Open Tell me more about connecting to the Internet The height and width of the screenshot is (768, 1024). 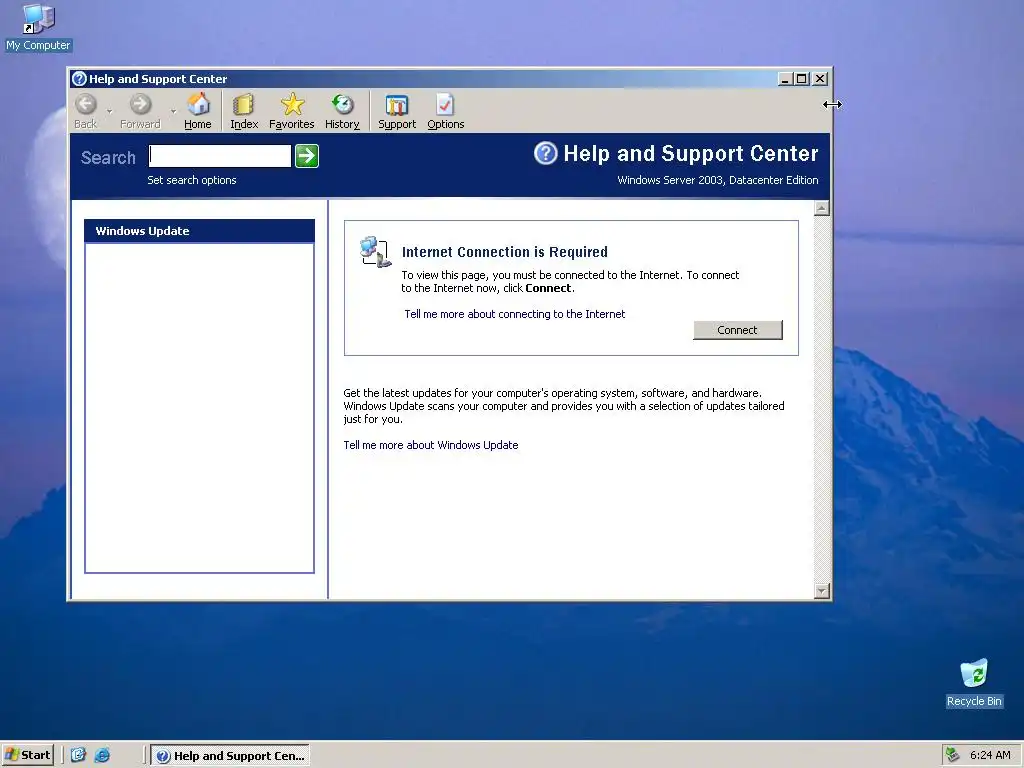tap(515, 314)
